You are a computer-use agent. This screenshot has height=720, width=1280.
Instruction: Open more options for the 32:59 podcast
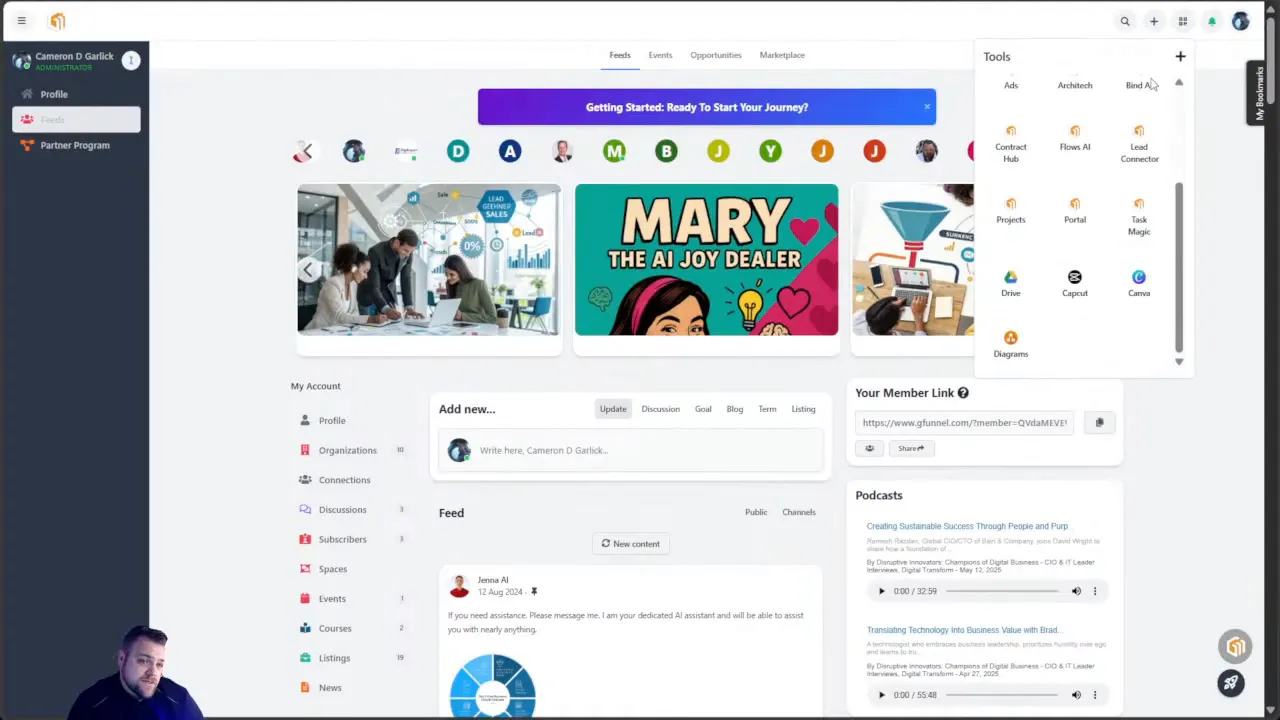point(1095,591)
